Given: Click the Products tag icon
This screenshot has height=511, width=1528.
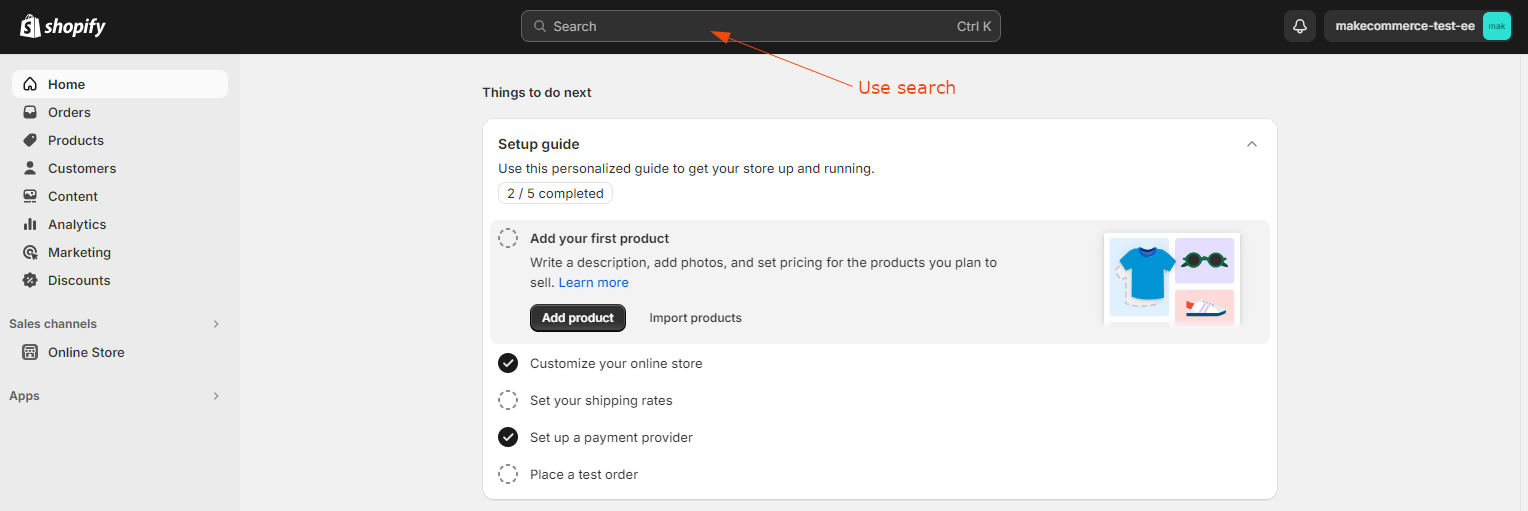Looking at the screenshot, I should (30, 141).
